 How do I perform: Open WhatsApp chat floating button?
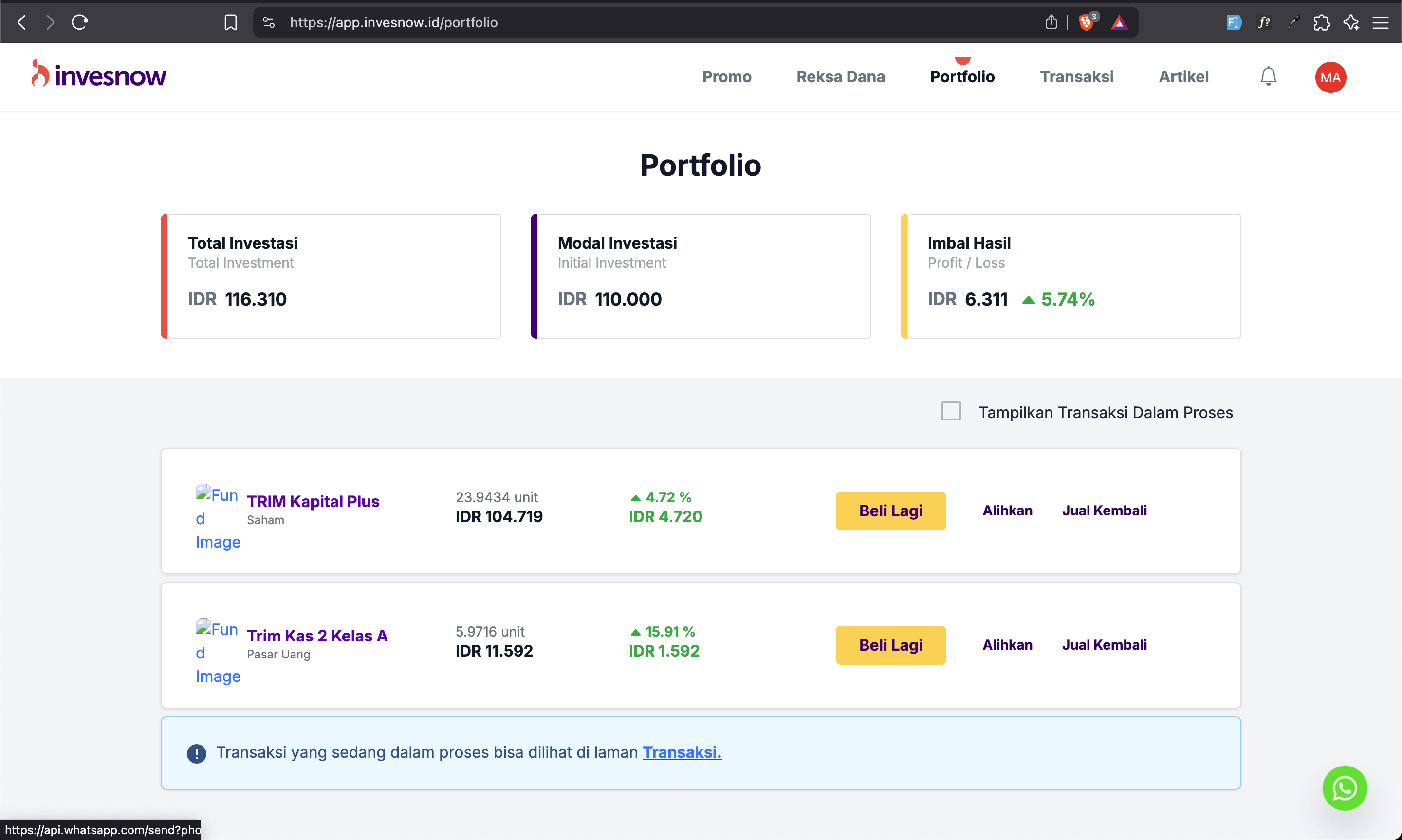coord(1344,788)
